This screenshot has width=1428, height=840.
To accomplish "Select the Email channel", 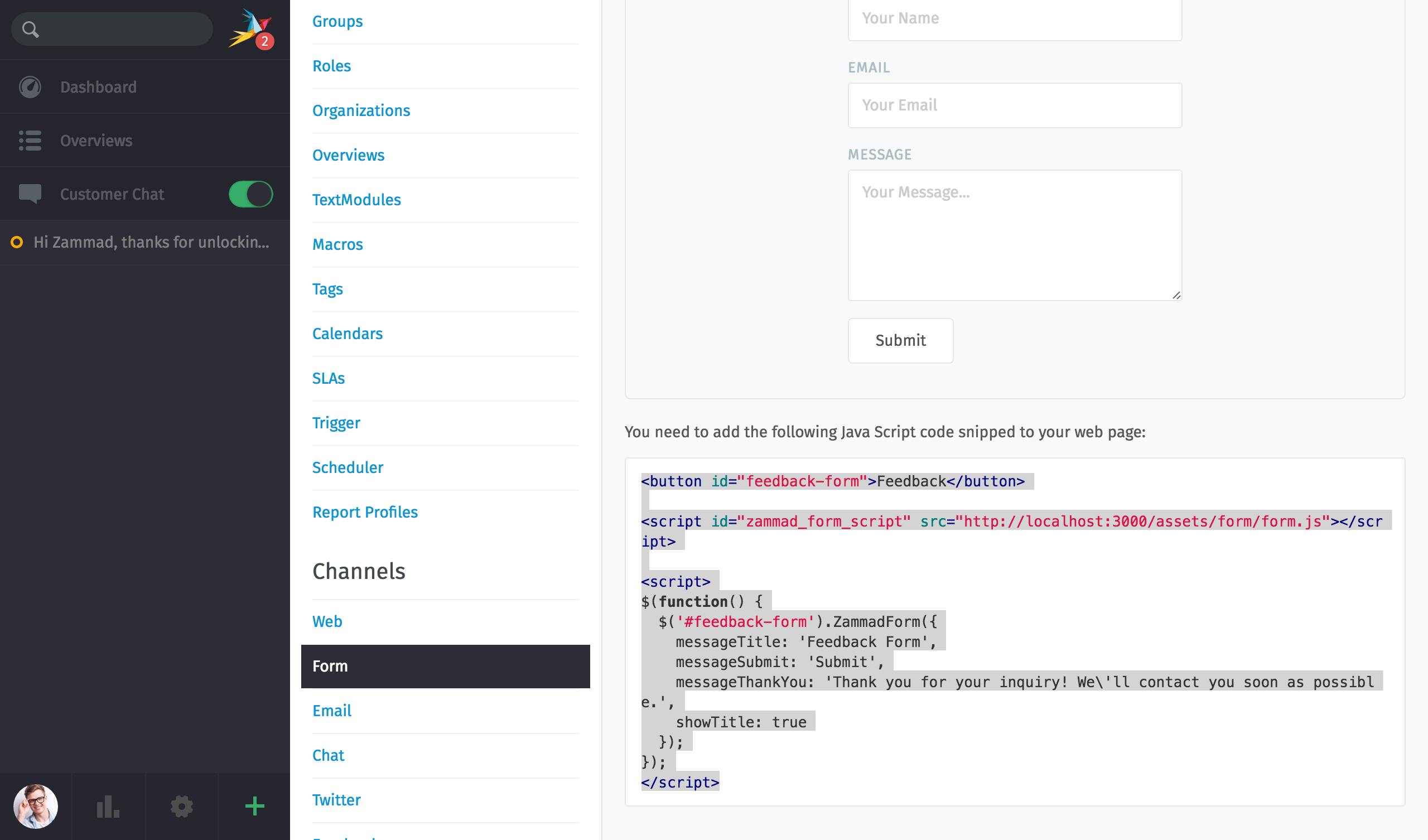I will point(331,711).
